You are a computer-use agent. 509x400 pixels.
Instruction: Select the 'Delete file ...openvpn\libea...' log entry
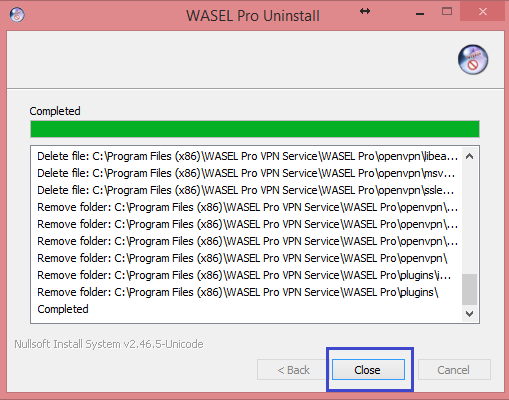tap(247, 156)
